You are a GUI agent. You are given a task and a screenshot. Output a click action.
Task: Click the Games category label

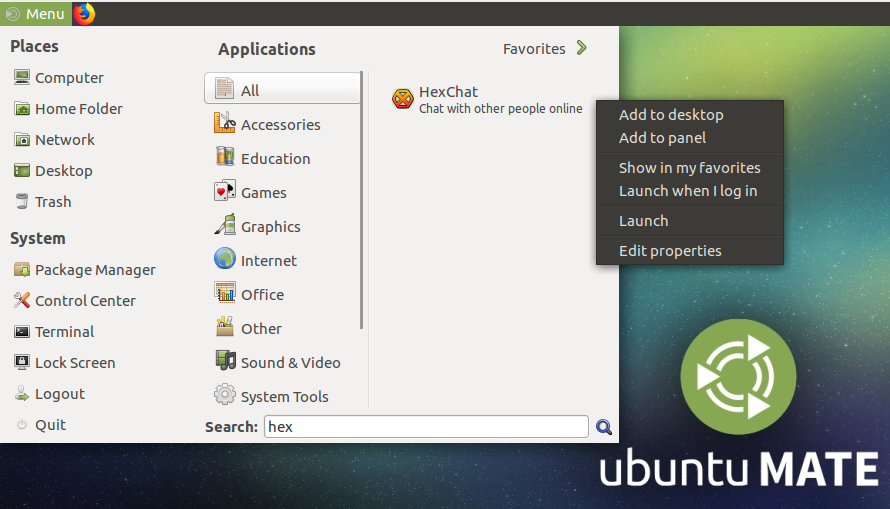click(x=263, y=193)
